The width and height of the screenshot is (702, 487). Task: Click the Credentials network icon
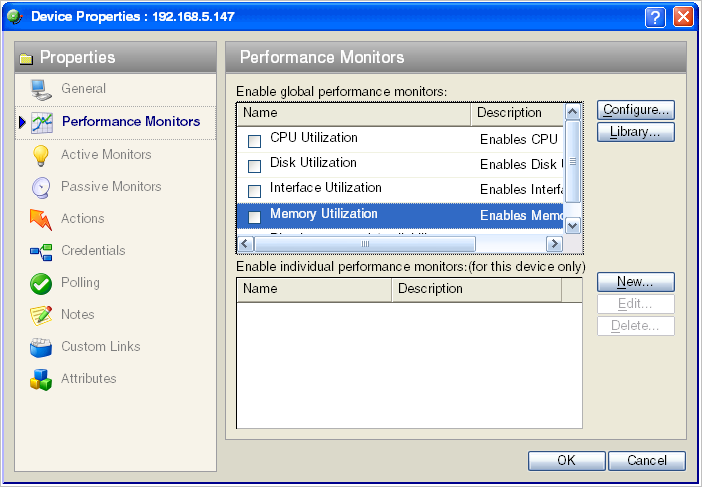(x=41, y=252)
